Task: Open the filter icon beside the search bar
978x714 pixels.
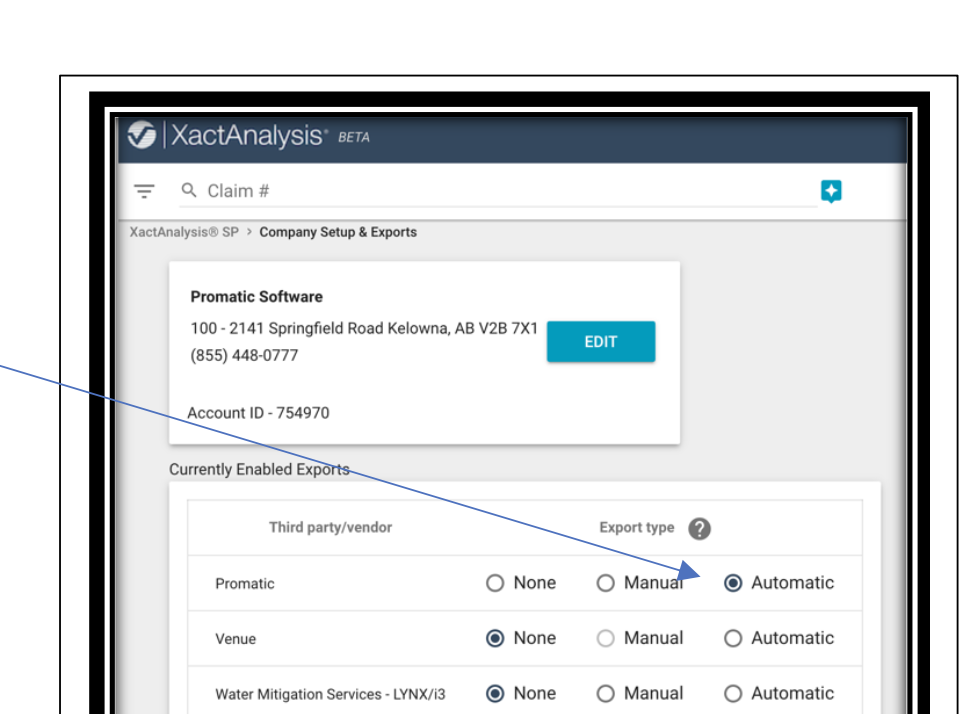Action: (144, 190)
